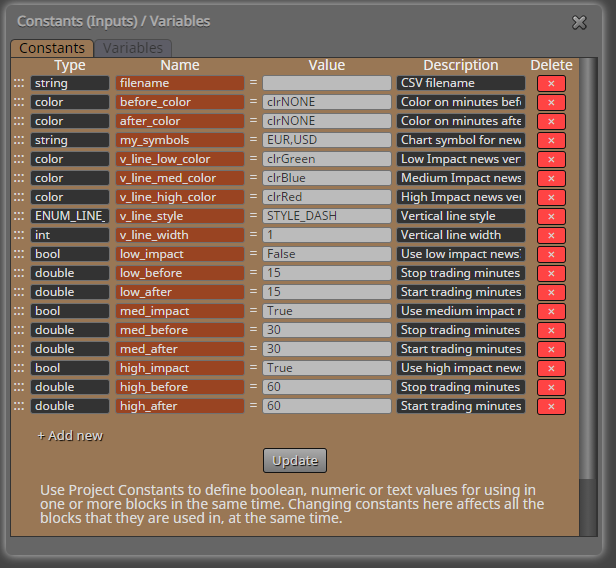
Task: Select the Constants tab
Action: 52,48
